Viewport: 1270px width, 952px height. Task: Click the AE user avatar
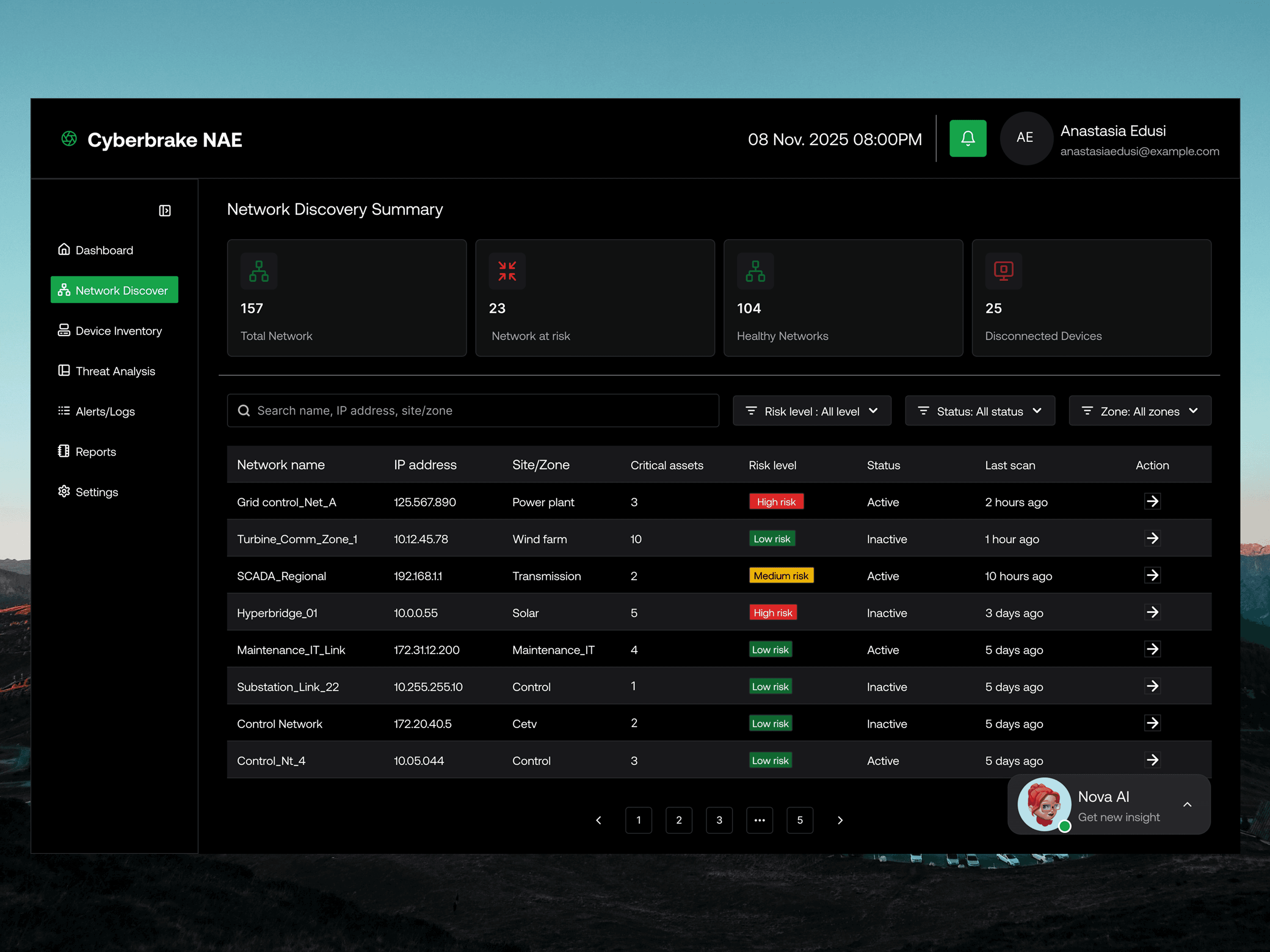(x=1025, y=138)
